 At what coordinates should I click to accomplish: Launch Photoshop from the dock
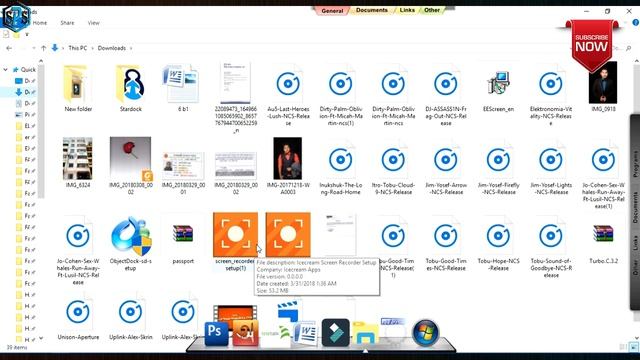click(x=216, y=333)
